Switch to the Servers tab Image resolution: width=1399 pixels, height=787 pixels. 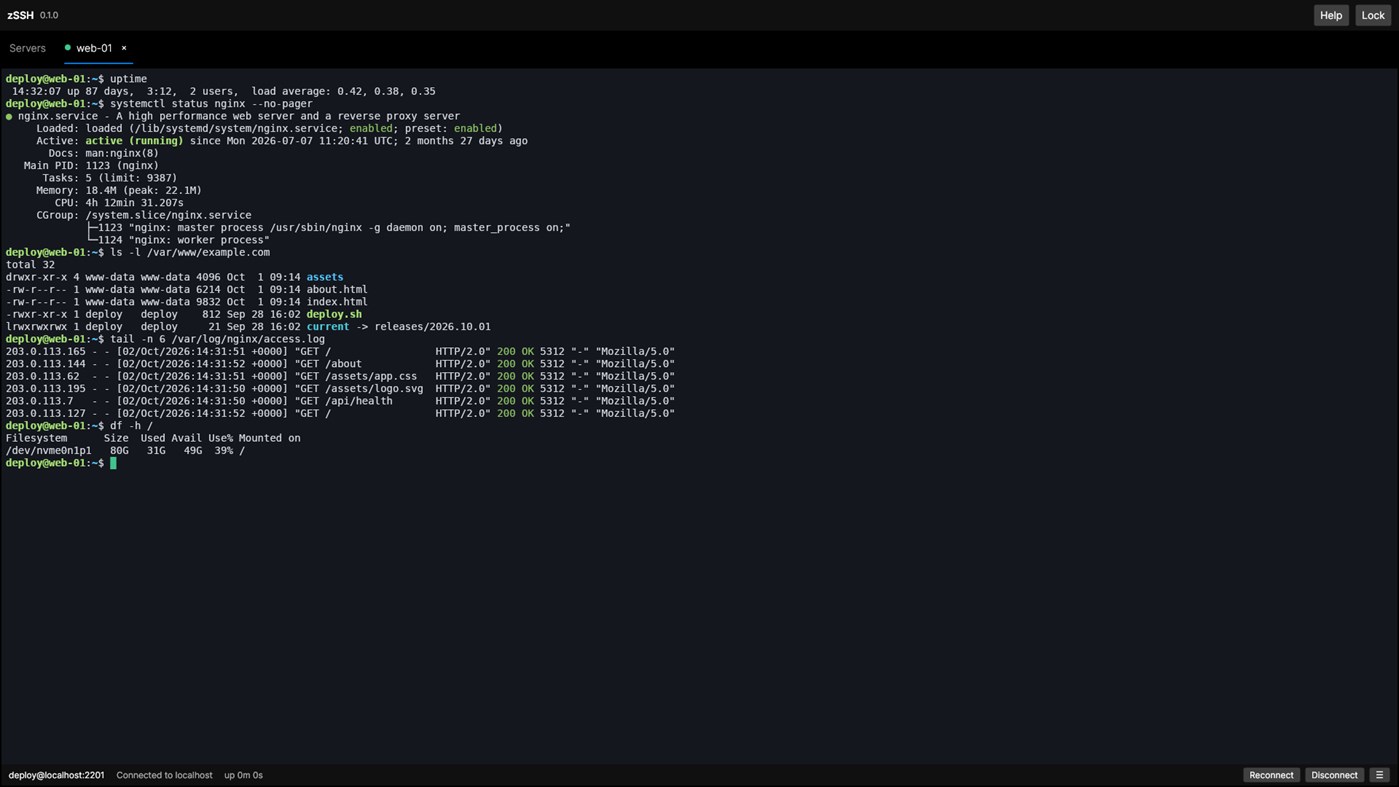(x=28, y=48)
